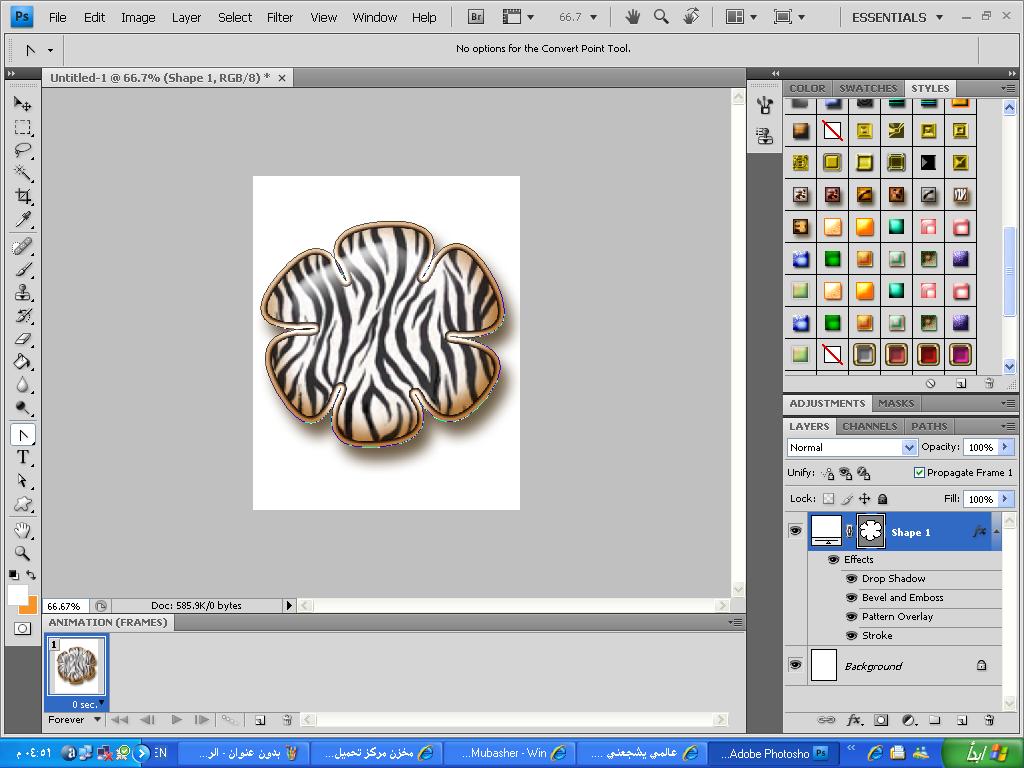Select animation frame 1 thumbnail
This screenshot has height=768, width=1024.
click(76, 666)
